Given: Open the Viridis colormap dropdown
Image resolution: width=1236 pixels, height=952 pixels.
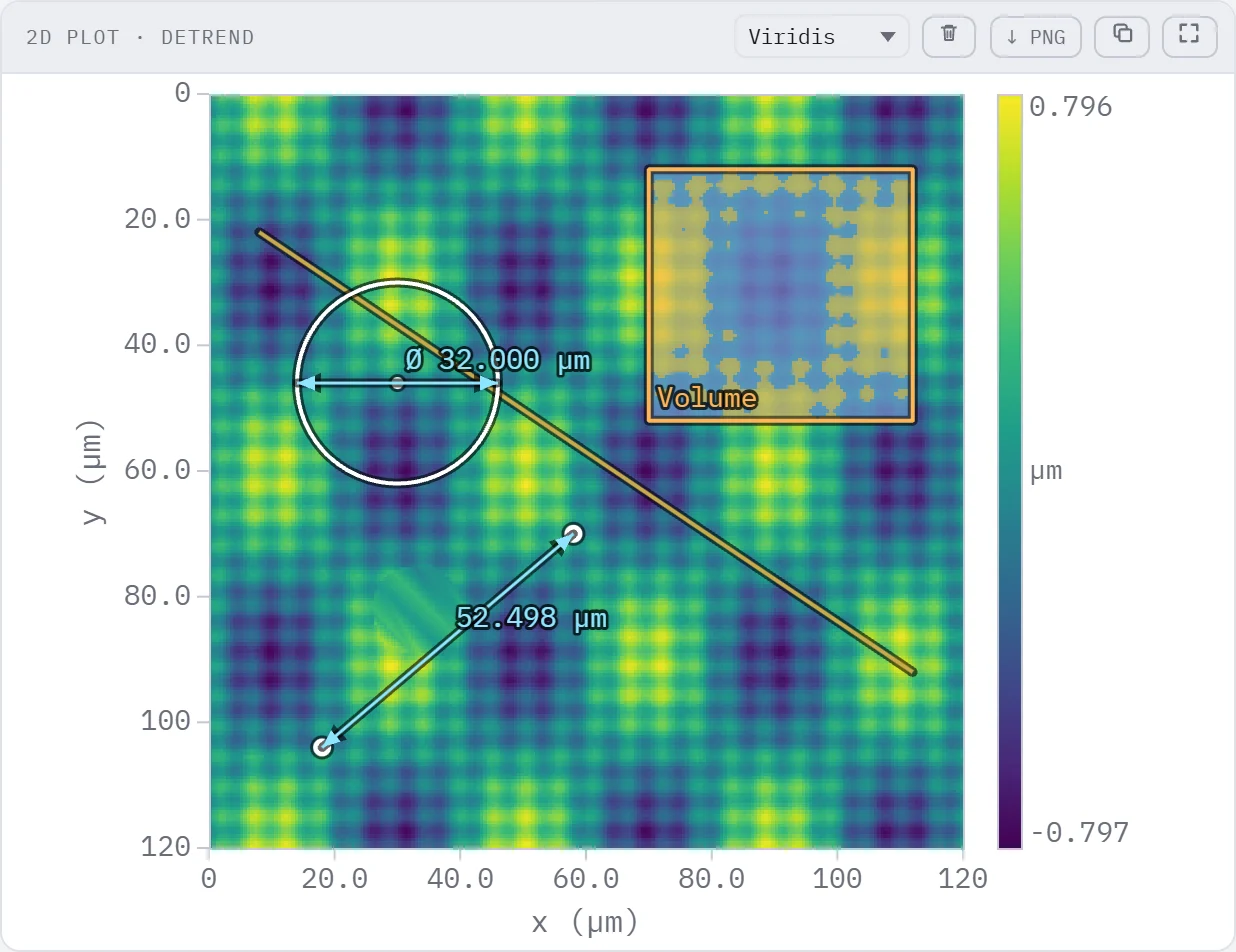Looking at the screenshot, I should 821,37.
